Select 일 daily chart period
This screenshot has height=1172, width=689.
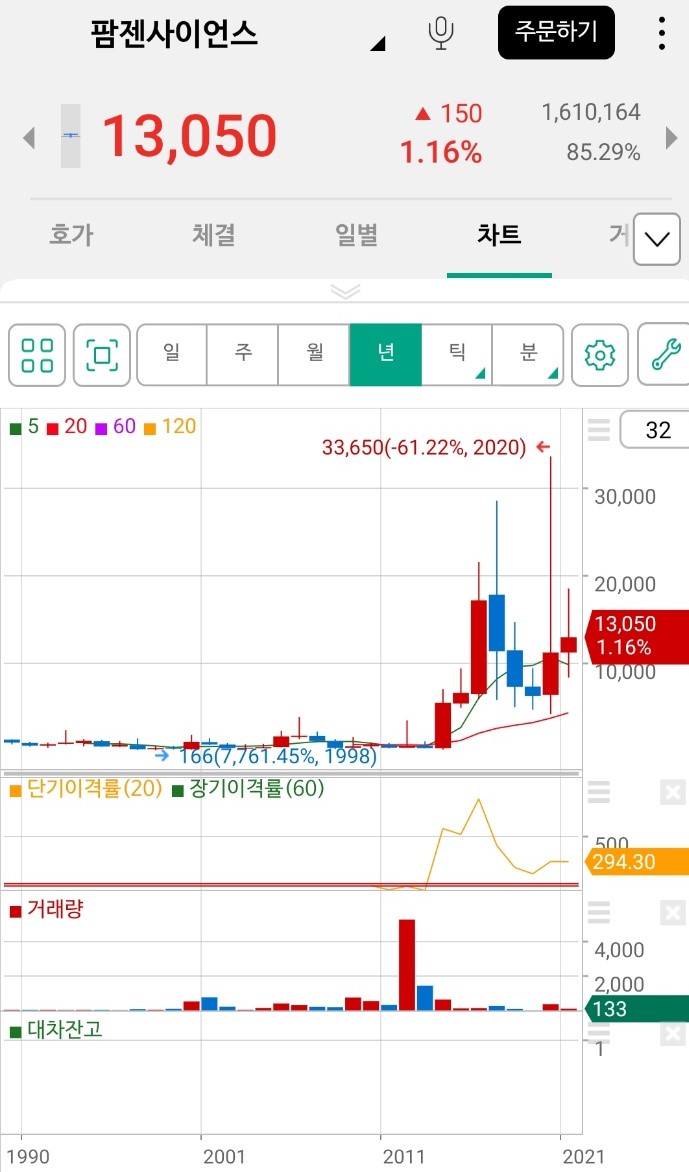172,354
